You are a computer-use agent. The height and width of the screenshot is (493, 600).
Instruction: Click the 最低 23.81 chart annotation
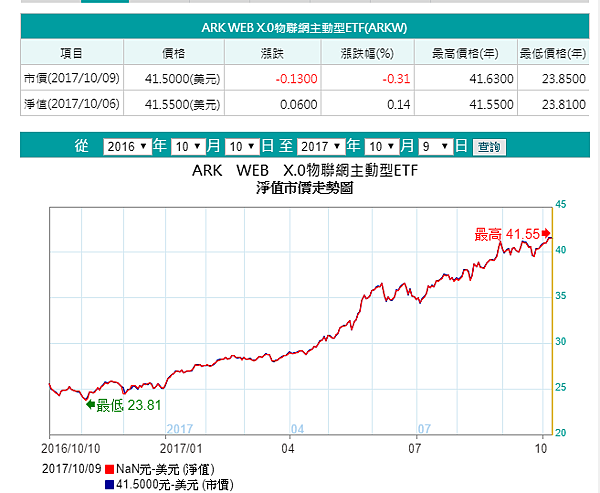point(129,405)
